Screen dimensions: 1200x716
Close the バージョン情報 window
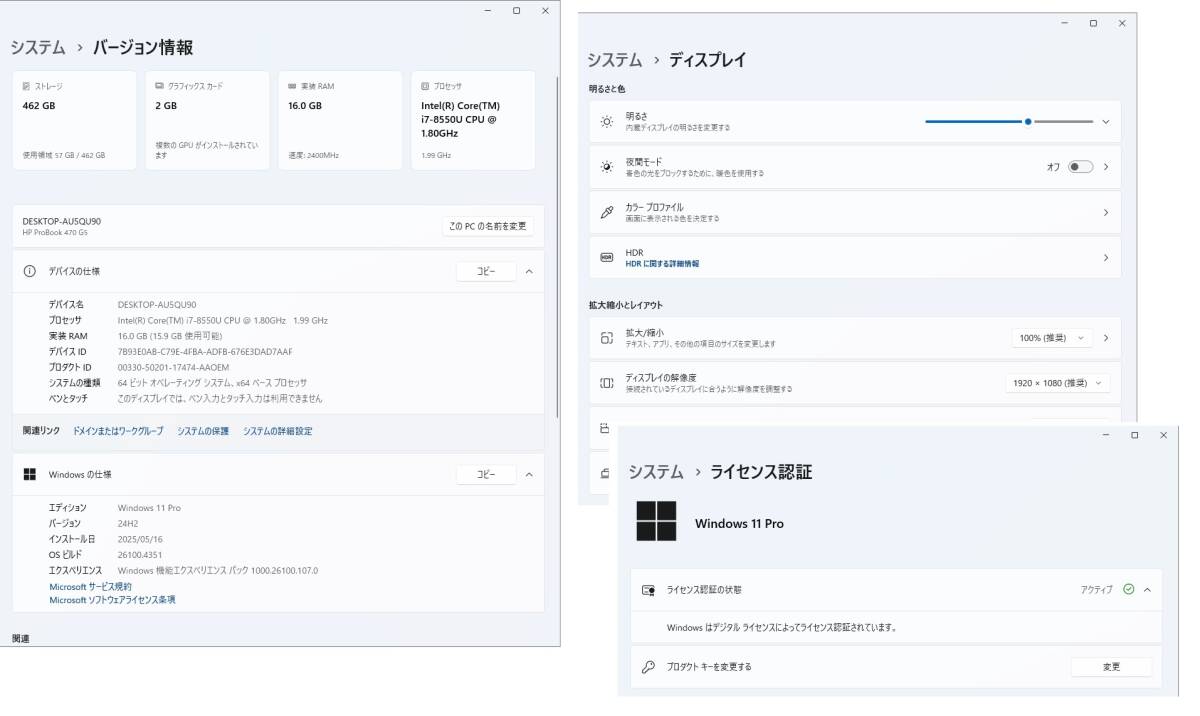pyautogui.click(x=545, y=10)
